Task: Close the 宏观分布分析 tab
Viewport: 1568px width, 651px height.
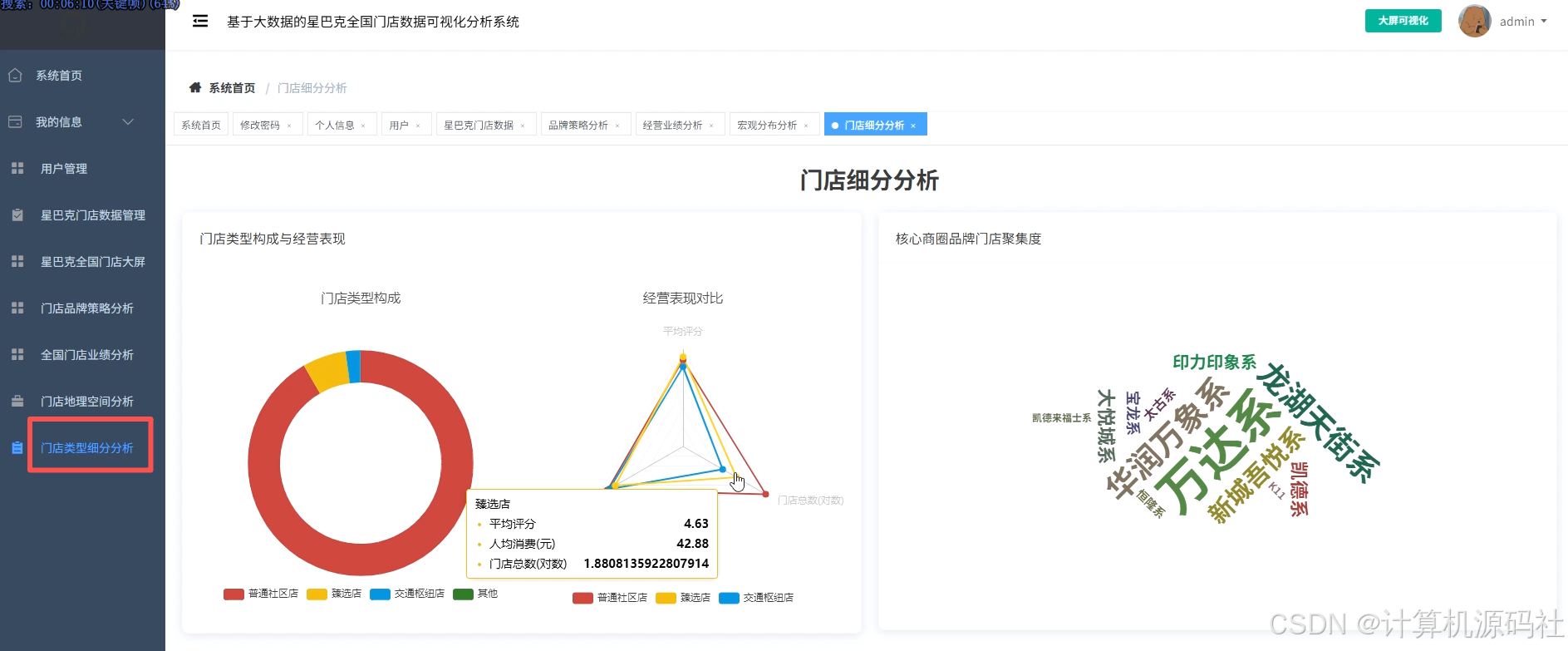Action: click(806, 126)
